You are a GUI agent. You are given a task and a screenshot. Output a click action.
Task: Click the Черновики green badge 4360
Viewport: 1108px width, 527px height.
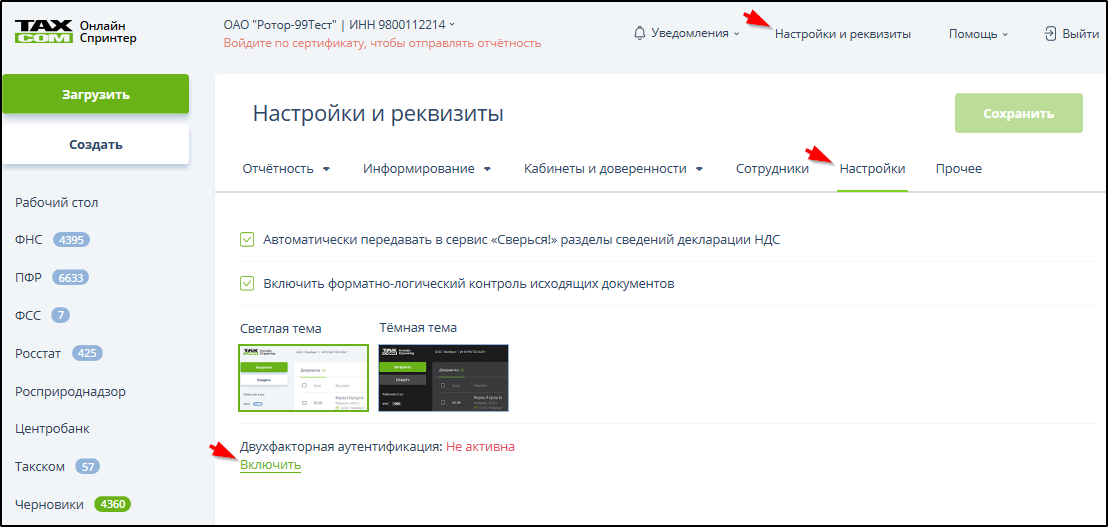(112, 504)
